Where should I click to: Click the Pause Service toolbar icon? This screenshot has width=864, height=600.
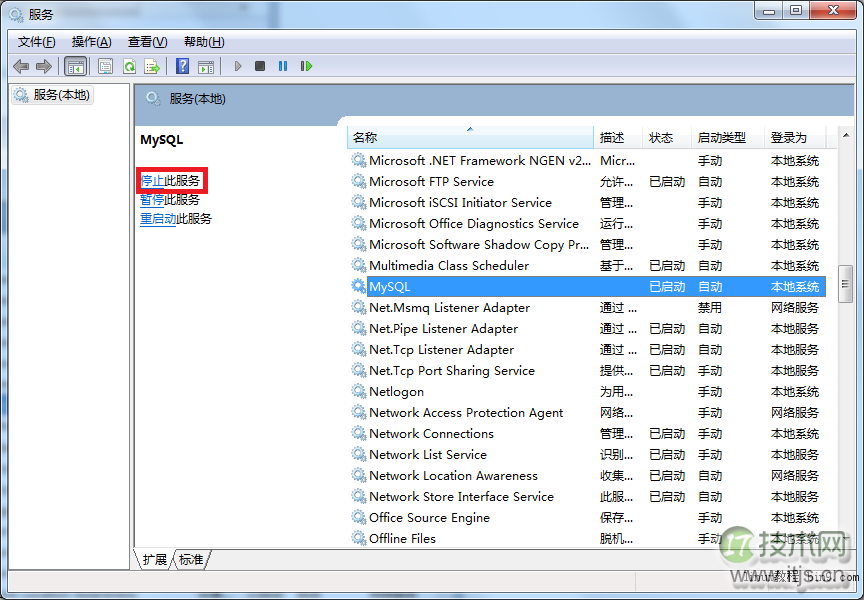283,67
